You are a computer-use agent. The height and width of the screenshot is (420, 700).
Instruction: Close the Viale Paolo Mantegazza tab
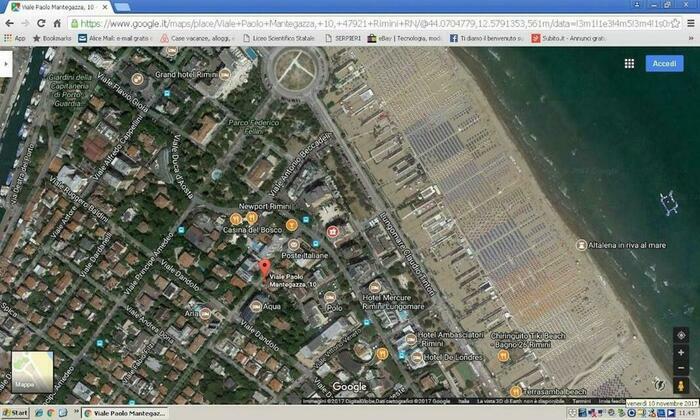[x=105, y=7]
